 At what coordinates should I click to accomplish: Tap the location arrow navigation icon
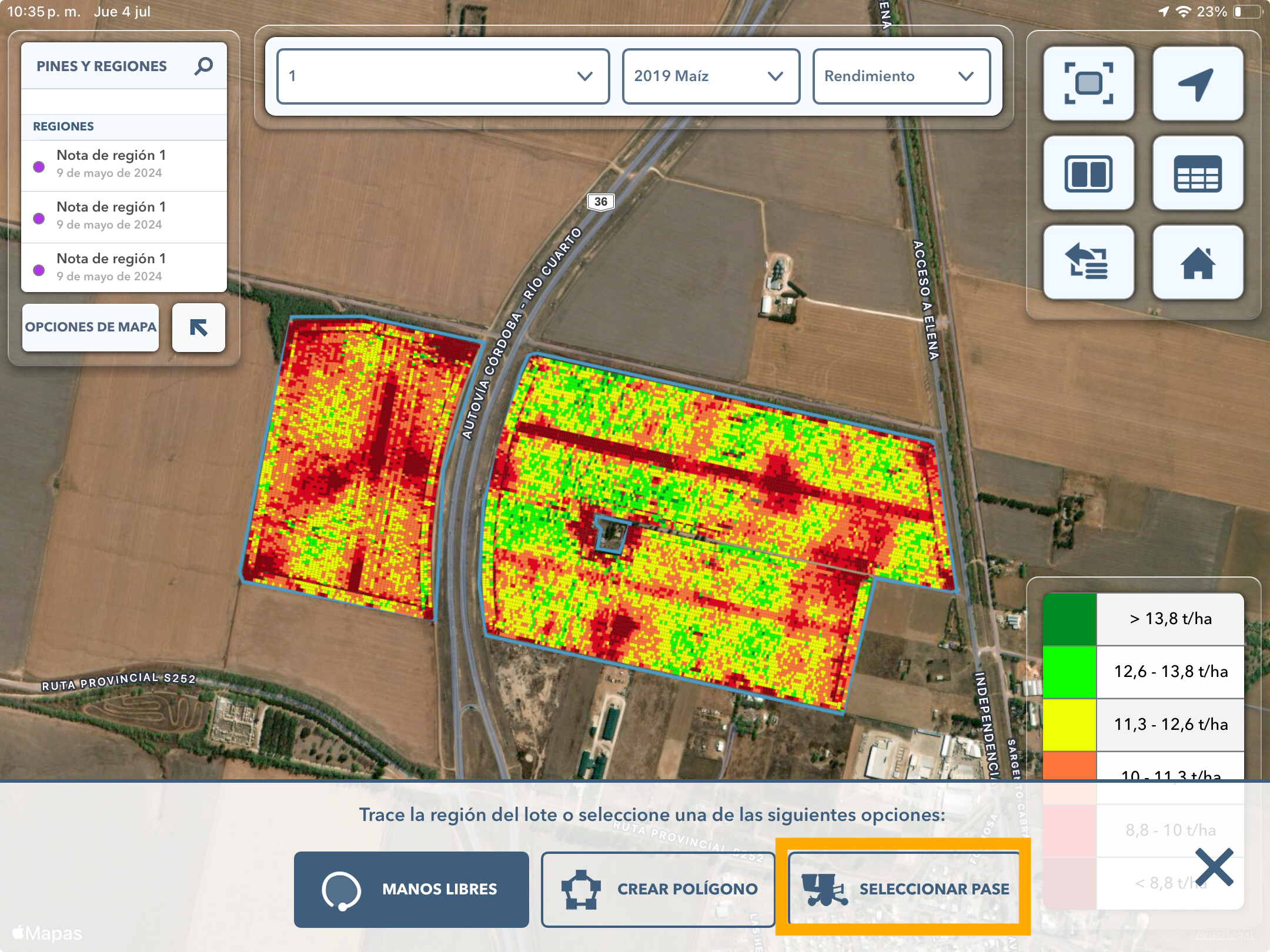tap(1198, 83)
